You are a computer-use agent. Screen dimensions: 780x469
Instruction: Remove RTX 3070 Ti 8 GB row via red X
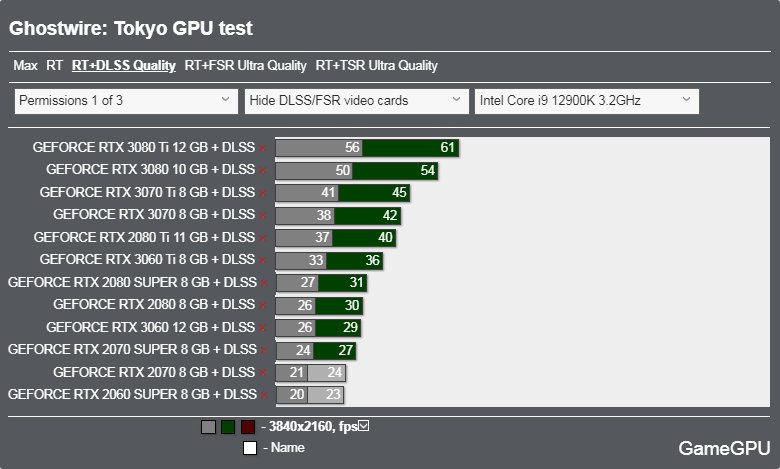click(x=263, y=193)
